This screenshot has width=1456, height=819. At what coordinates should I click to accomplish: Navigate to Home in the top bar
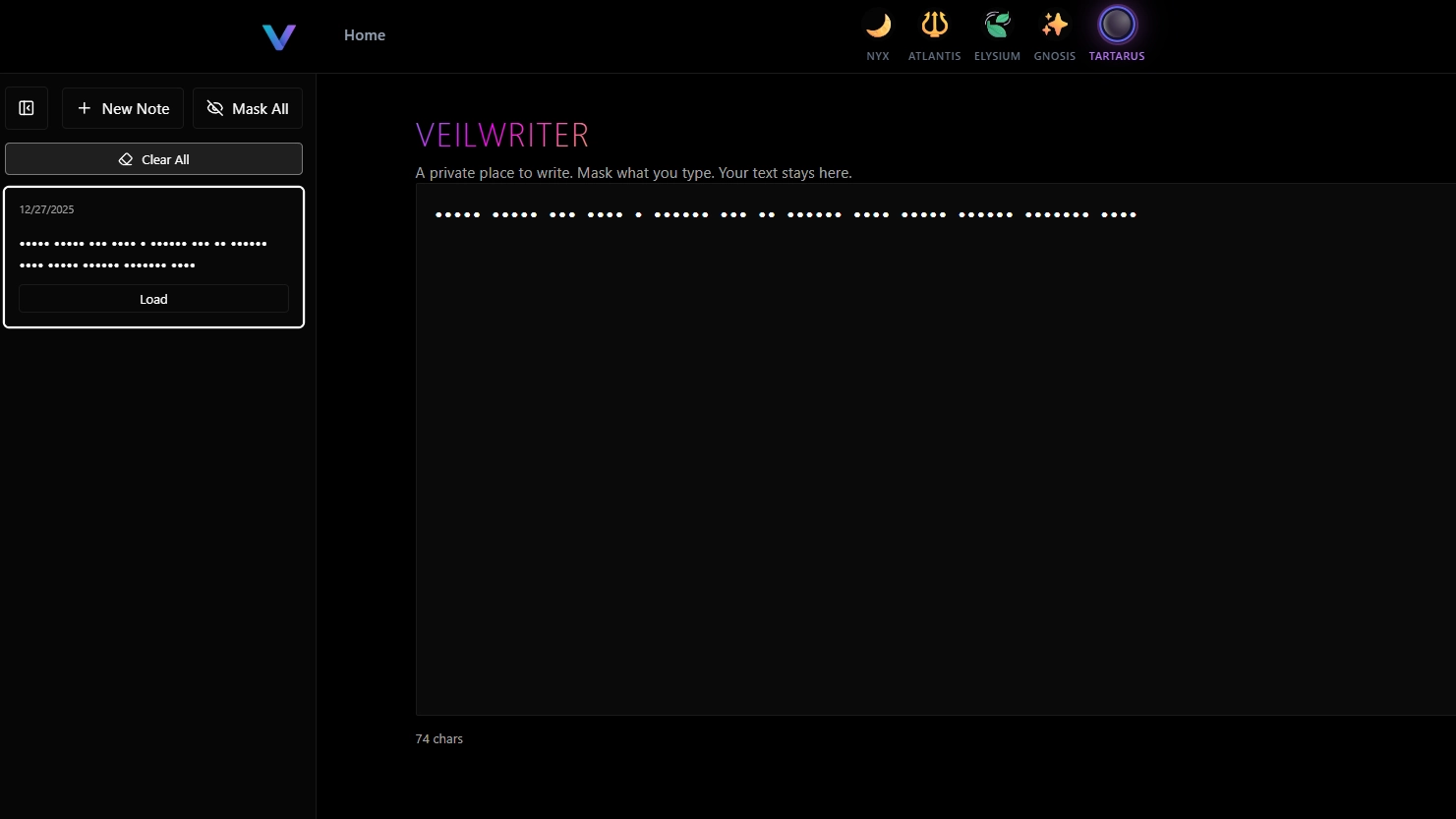click(x=364, y=34)
